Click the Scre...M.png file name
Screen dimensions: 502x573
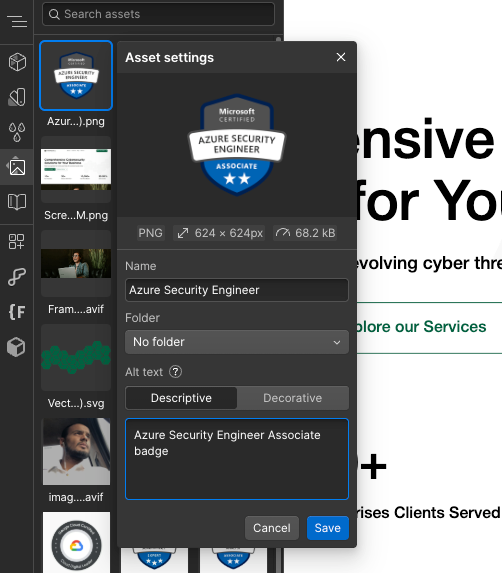76,215
